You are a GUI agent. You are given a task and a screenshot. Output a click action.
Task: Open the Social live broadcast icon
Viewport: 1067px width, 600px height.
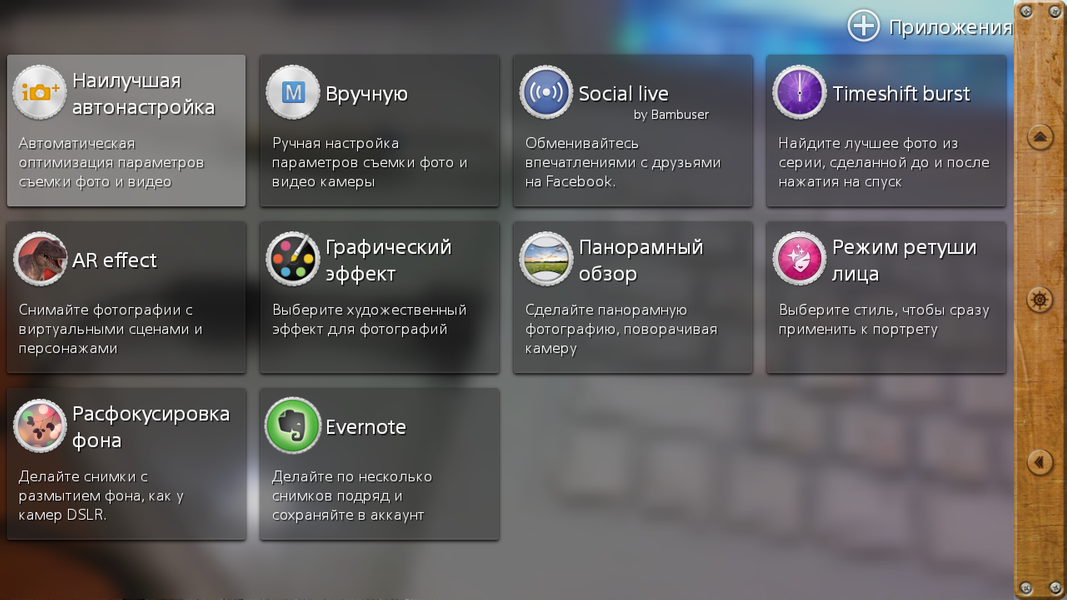(x=546, y=93)
